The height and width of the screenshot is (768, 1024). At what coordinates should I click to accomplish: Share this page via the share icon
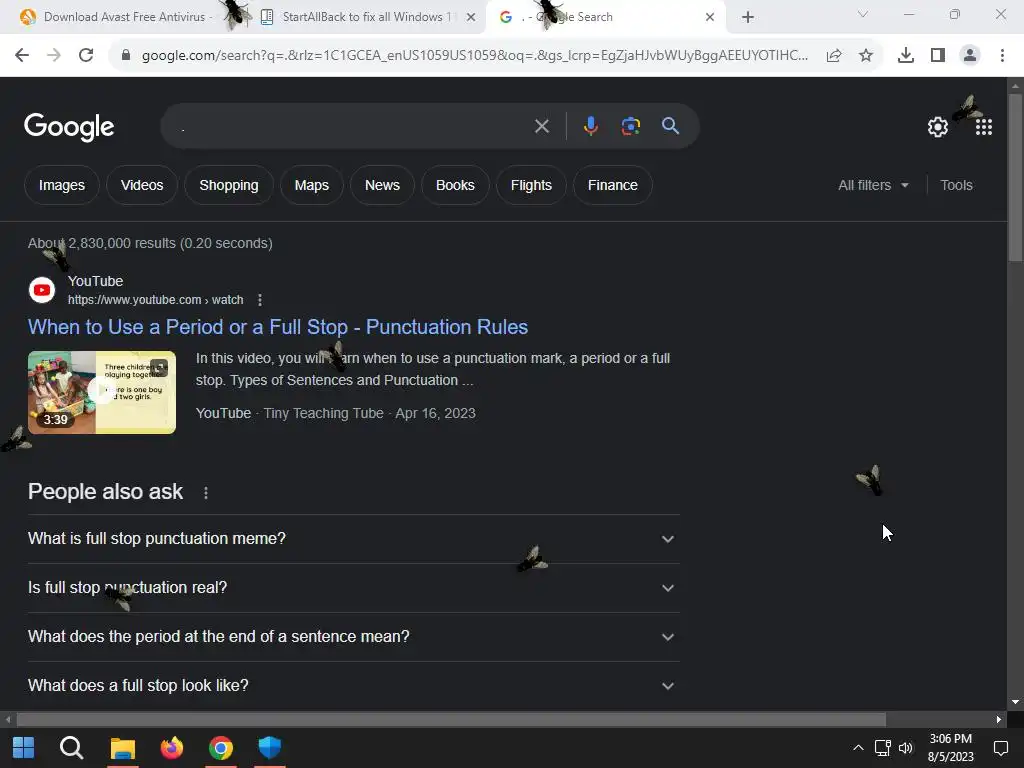834,56
